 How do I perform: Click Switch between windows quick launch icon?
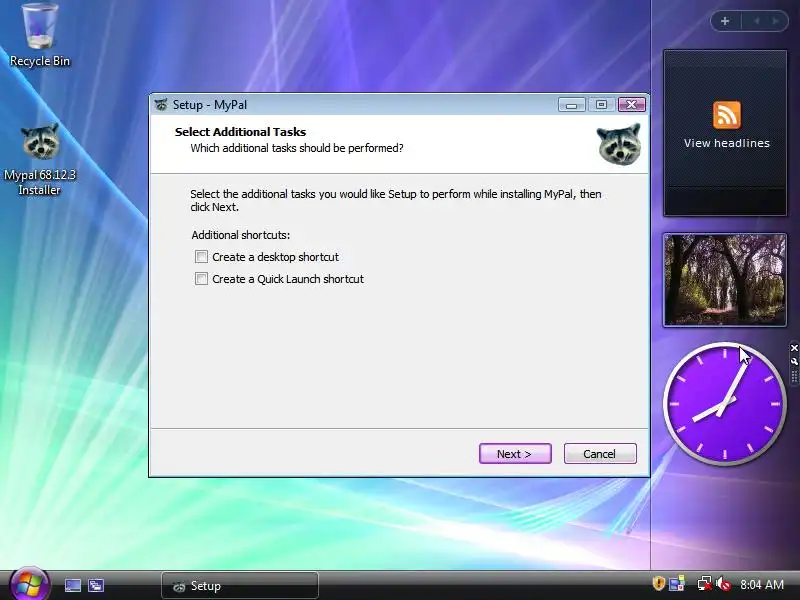(96, 585)
